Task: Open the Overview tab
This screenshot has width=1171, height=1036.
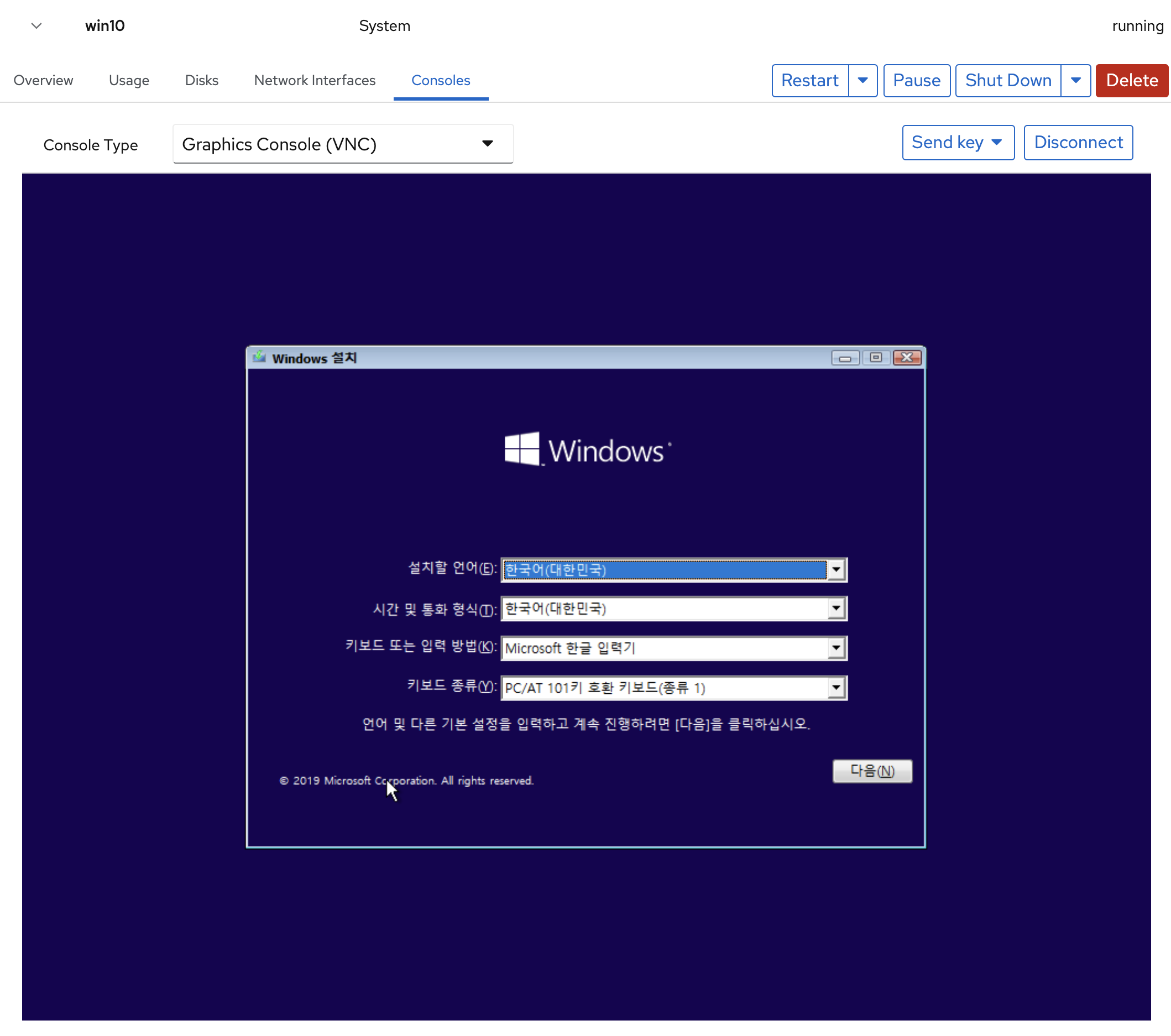Action: (x=44, y=80)
